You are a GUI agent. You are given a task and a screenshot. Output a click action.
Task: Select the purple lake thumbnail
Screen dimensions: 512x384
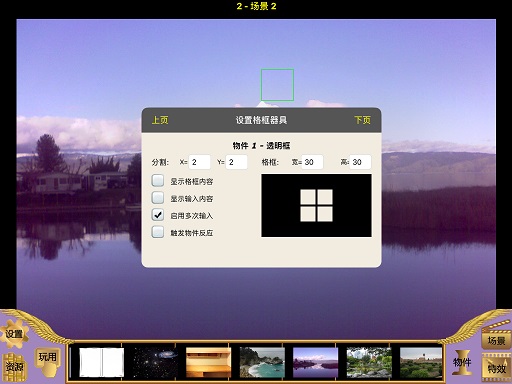(315, 362)
